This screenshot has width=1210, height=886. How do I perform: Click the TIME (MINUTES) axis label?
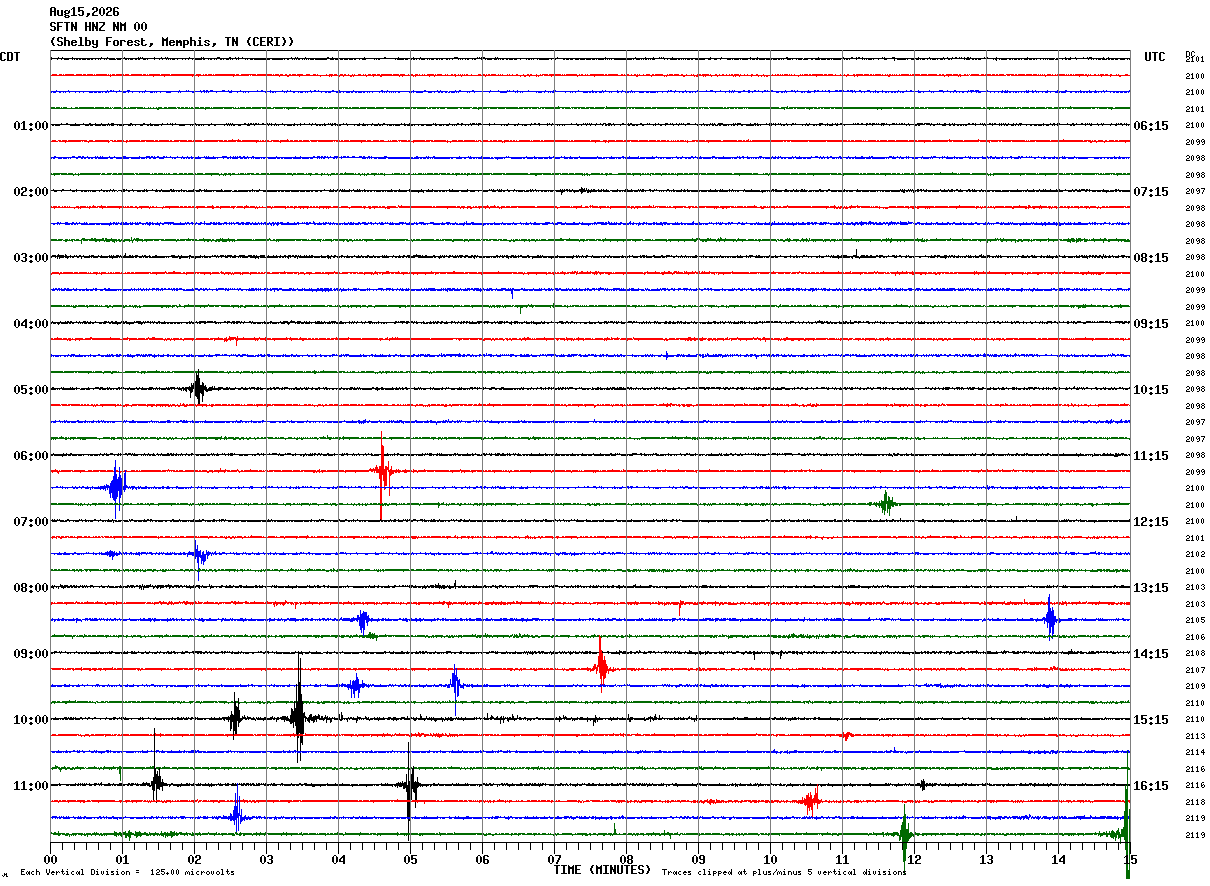click(602, 870)
